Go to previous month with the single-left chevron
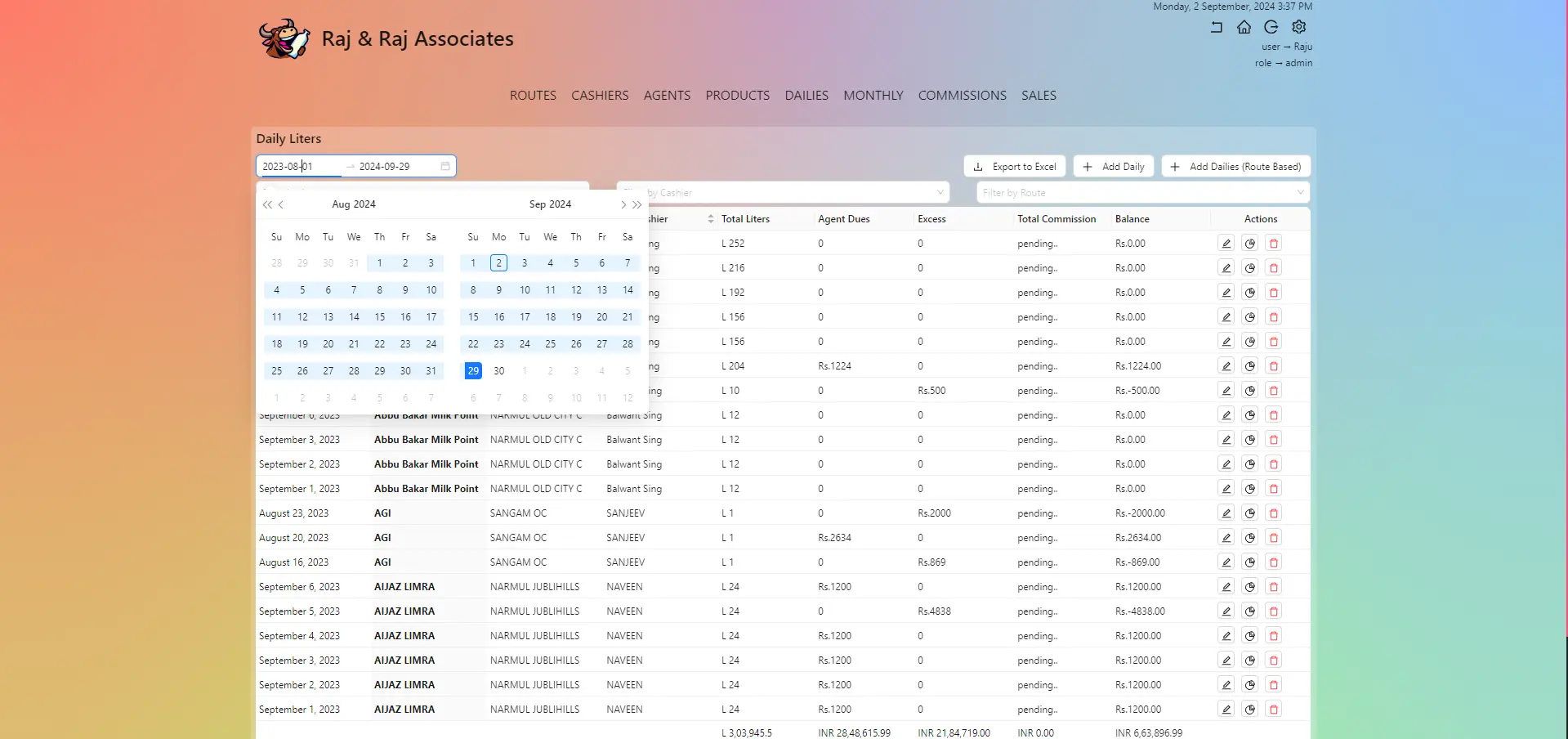1568x739 pixels. tap(281, 205)
